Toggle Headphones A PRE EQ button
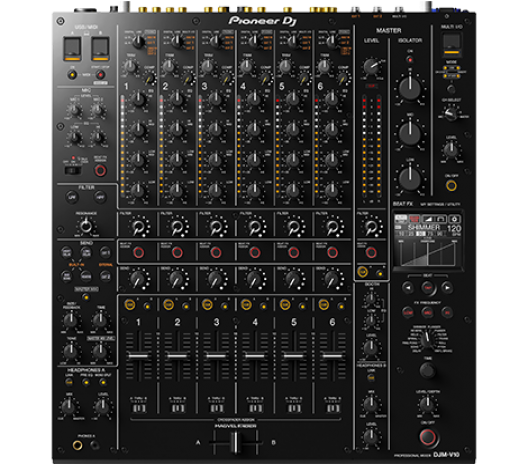Viewport: 528px width, 464px height. coord(86,383)
